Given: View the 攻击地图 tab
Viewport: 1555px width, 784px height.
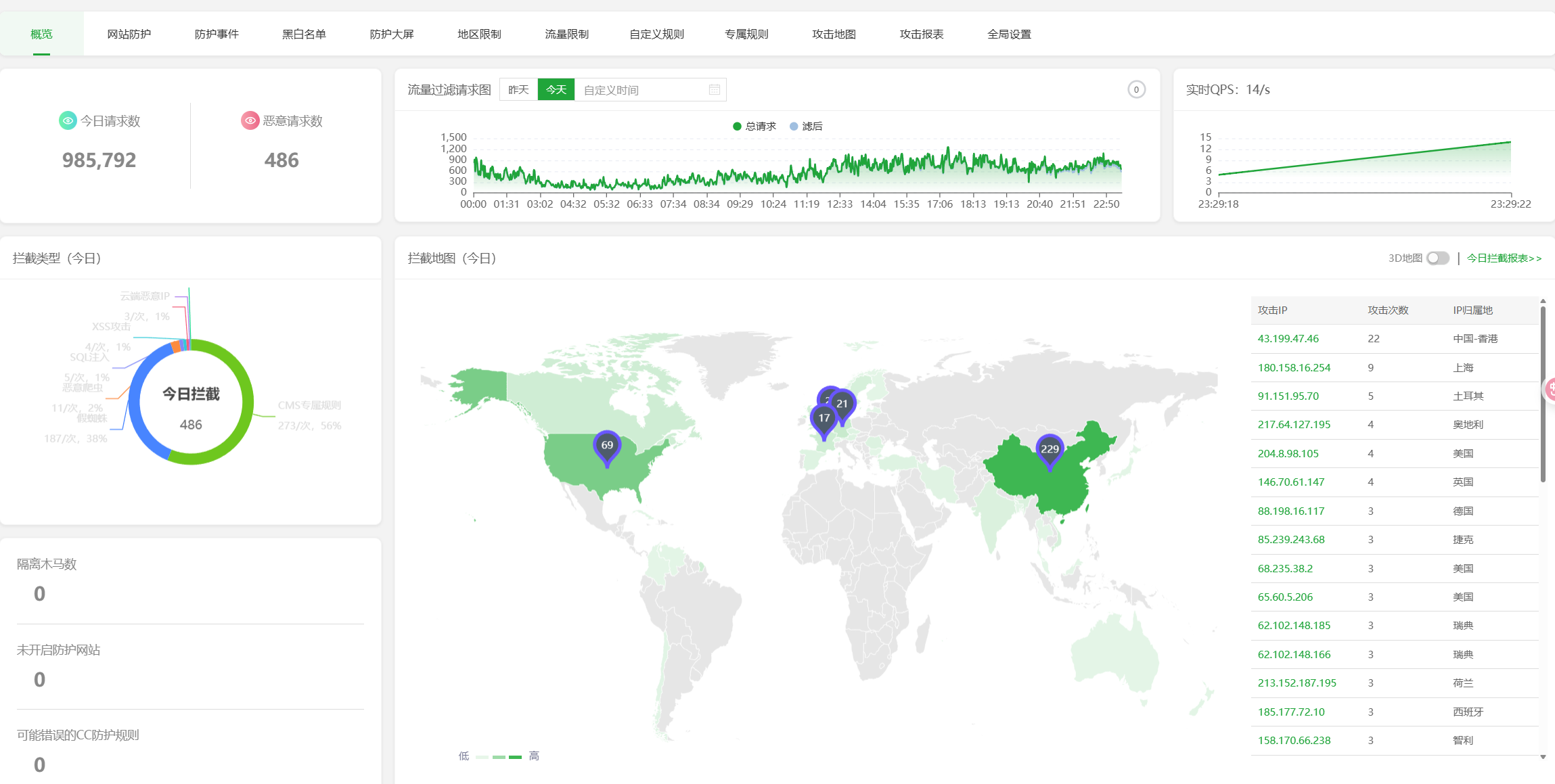Looking at the screenshot, I should pyautogui.click(x=834, y=34).
